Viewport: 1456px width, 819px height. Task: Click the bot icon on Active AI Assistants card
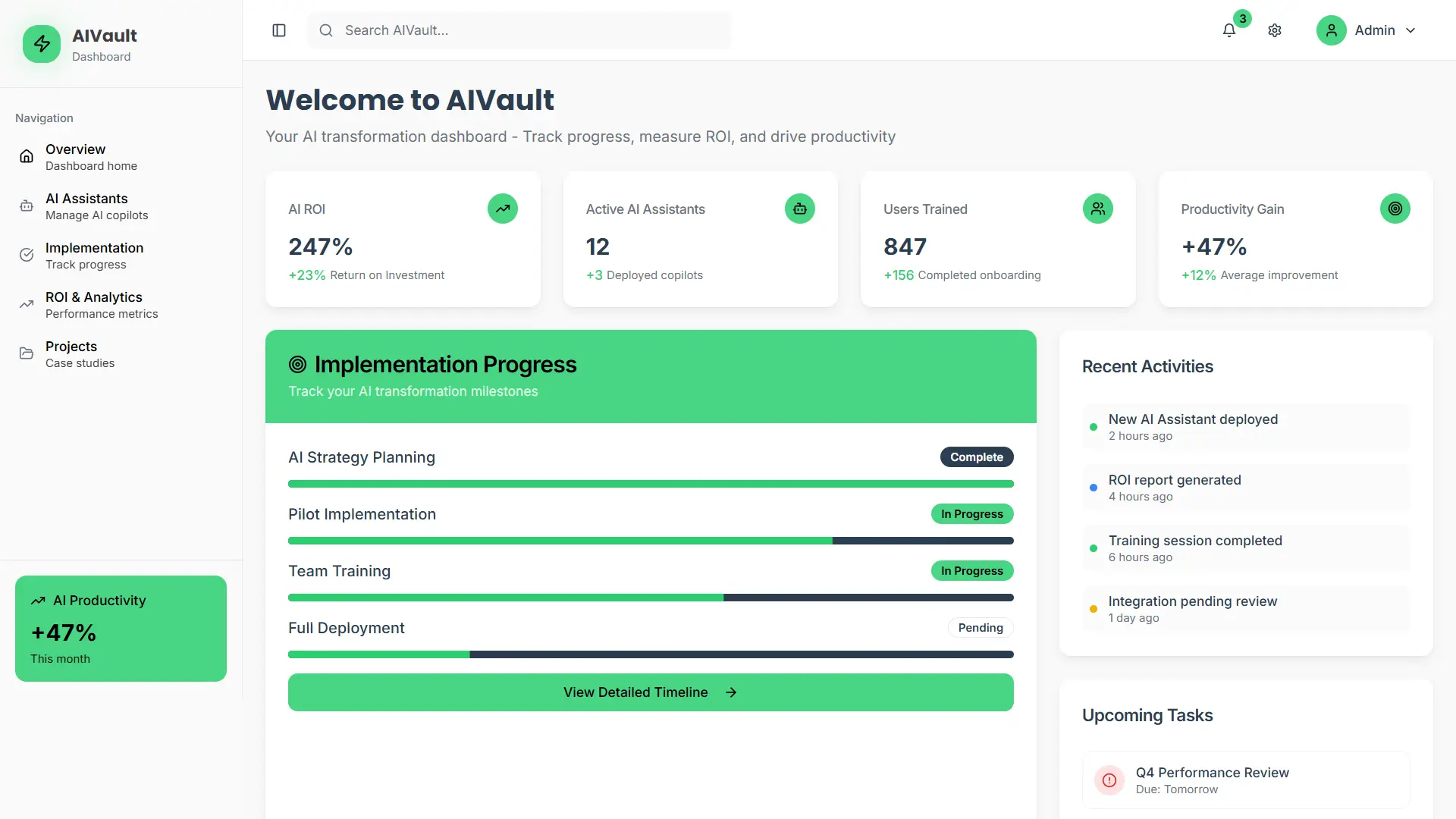click(x=800, y=209)
